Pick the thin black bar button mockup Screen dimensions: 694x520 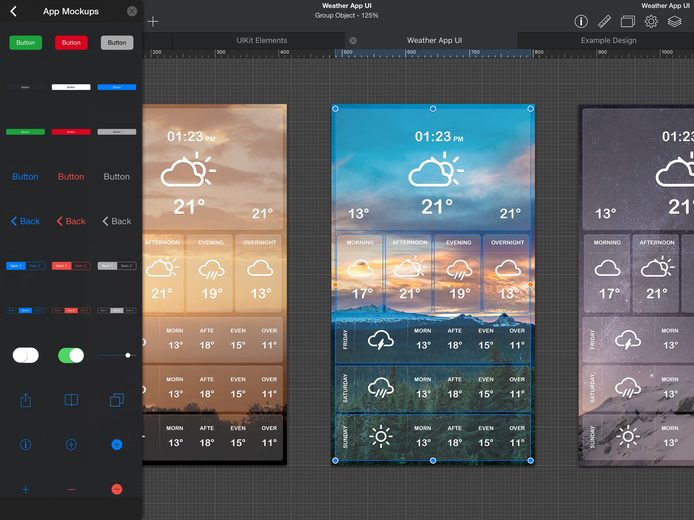click(x=25, y=87)
